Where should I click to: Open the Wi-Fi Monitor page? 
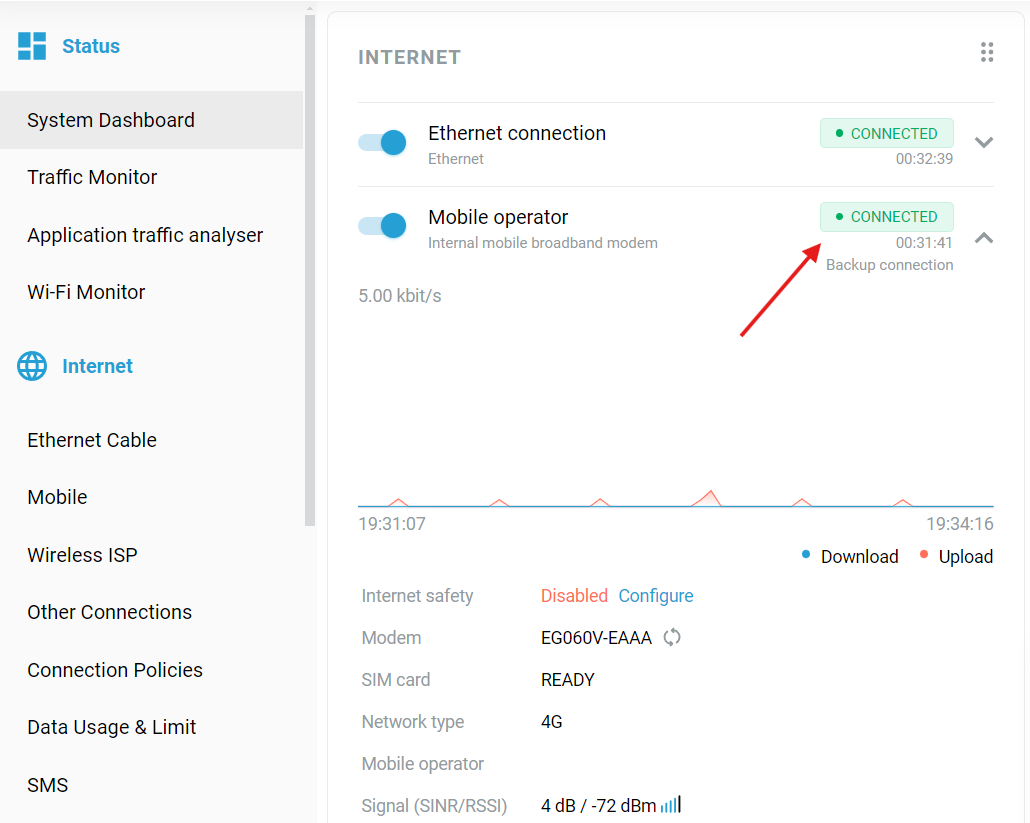pos(86,292)
